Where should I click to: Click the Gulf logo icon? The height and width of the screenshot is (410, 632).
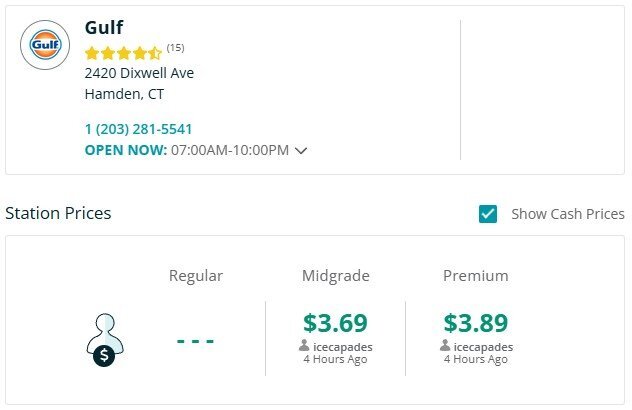46,45
